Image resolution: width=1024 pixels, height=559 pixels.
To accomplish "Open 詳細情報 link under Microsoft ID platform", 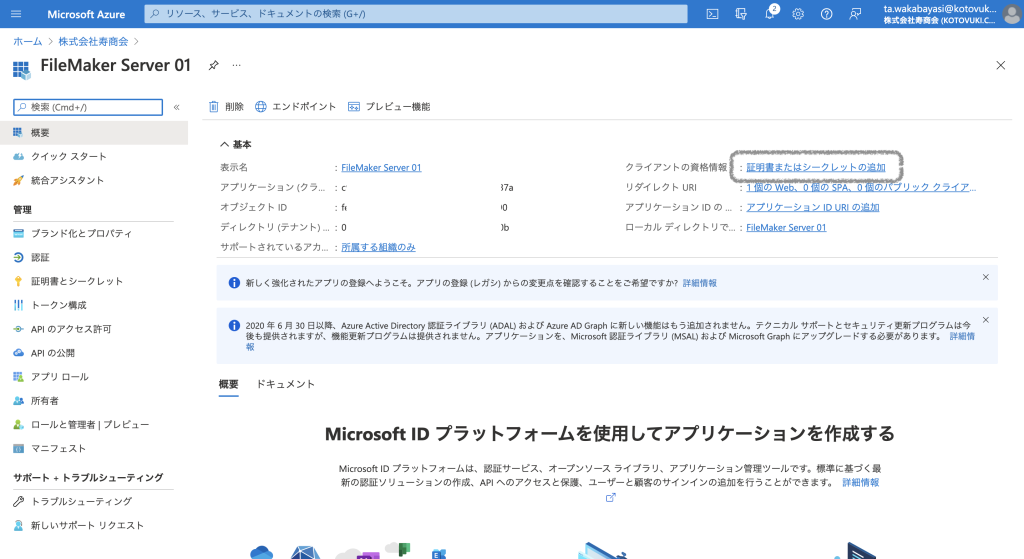I will (x=861, y=483).
